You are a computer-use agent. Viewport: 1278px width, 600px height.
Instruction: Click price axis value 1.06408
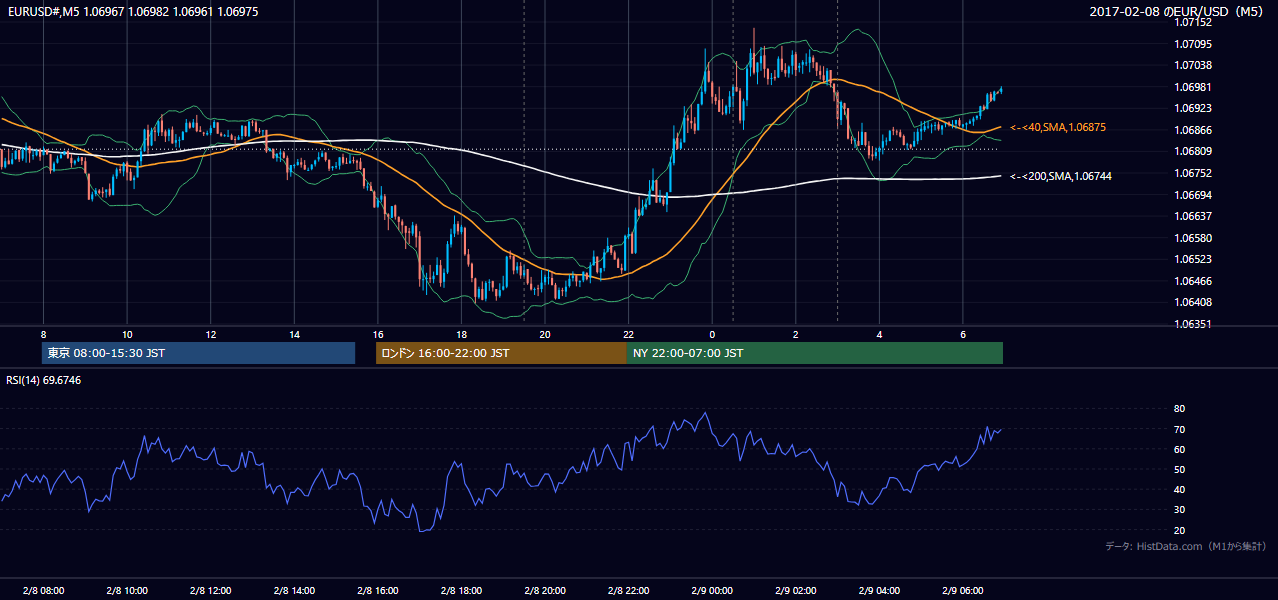click(1194, 302)
